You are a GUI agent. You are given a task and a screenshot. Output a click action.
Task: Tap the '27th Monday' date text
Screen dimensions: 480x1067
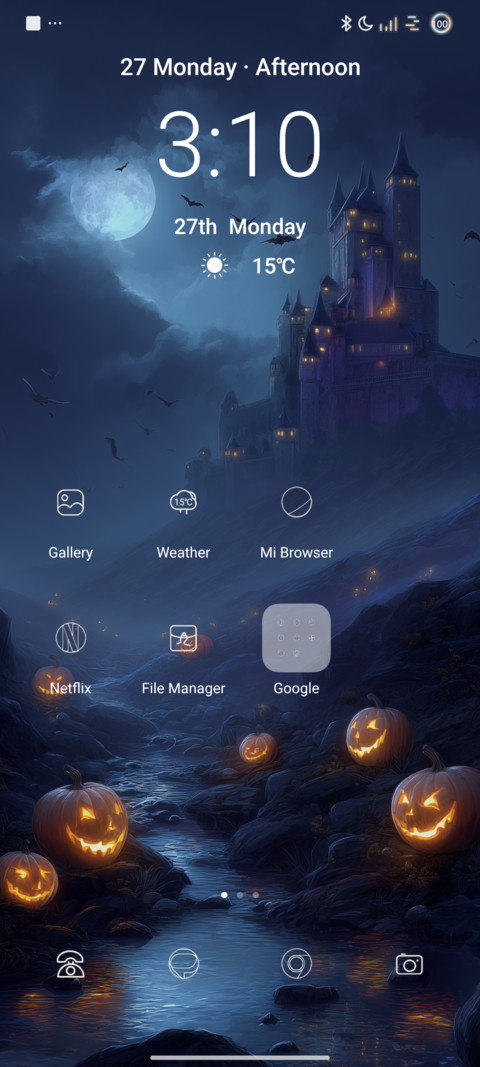[x=240, y=227]
